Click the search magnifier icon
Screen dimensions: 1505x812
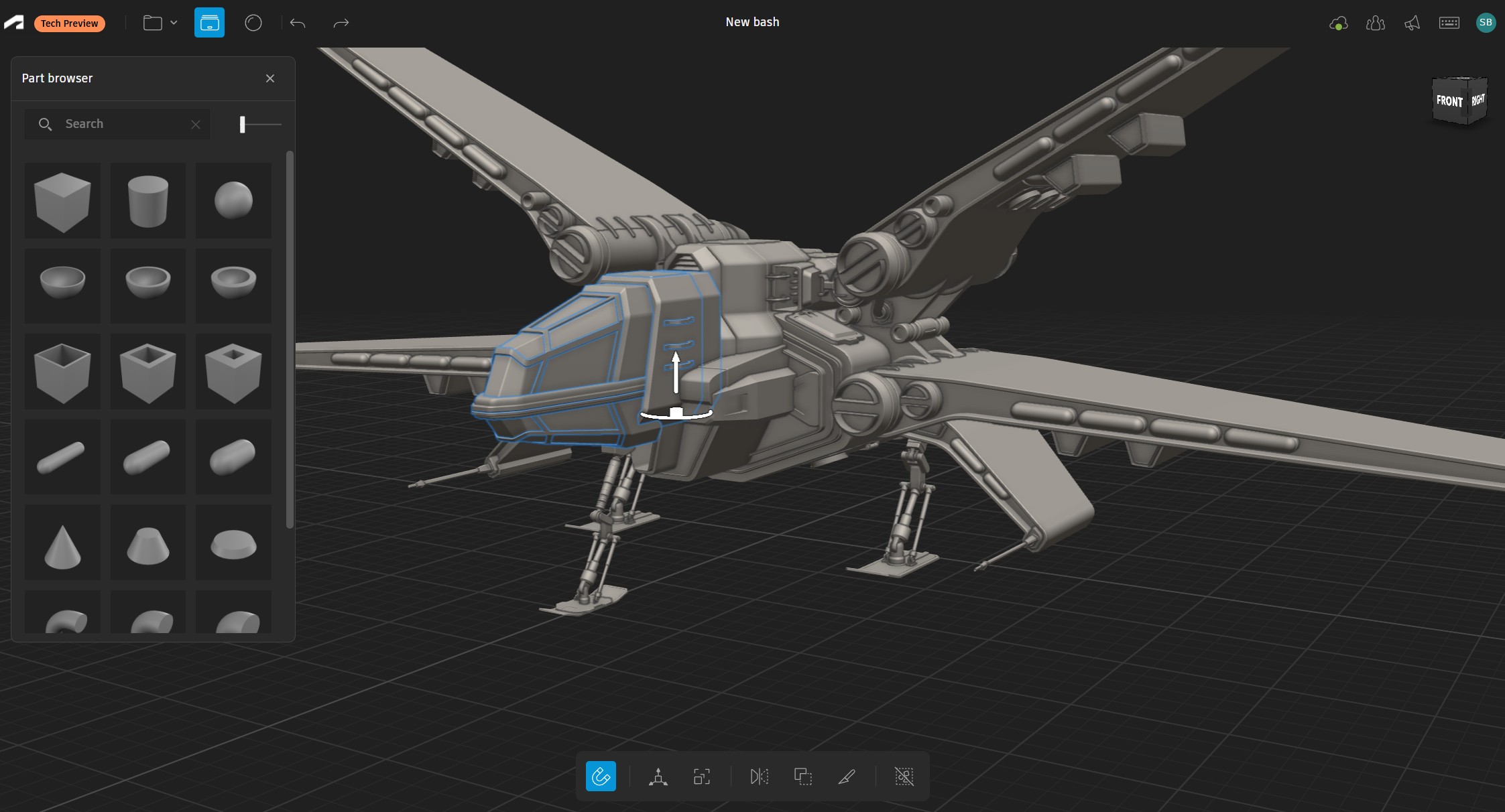(45, 124)
